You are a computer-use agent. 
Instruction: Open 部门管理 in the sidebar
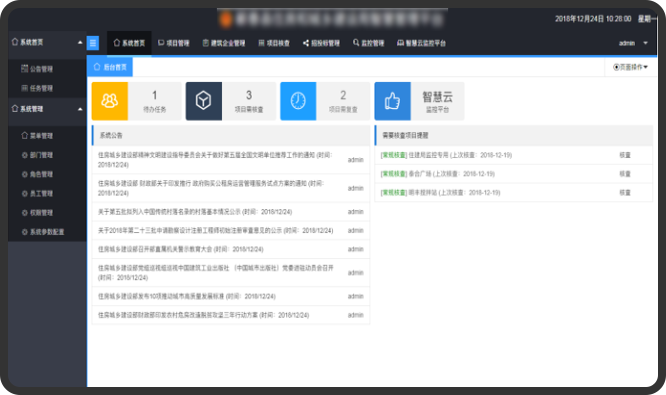pyautogui.click(x=37, y=155)
